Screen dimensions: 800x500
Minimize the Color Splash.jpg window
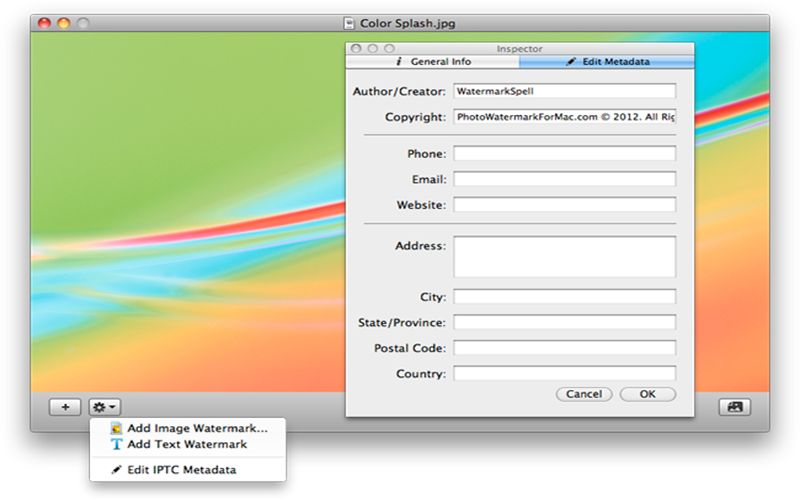64,23
